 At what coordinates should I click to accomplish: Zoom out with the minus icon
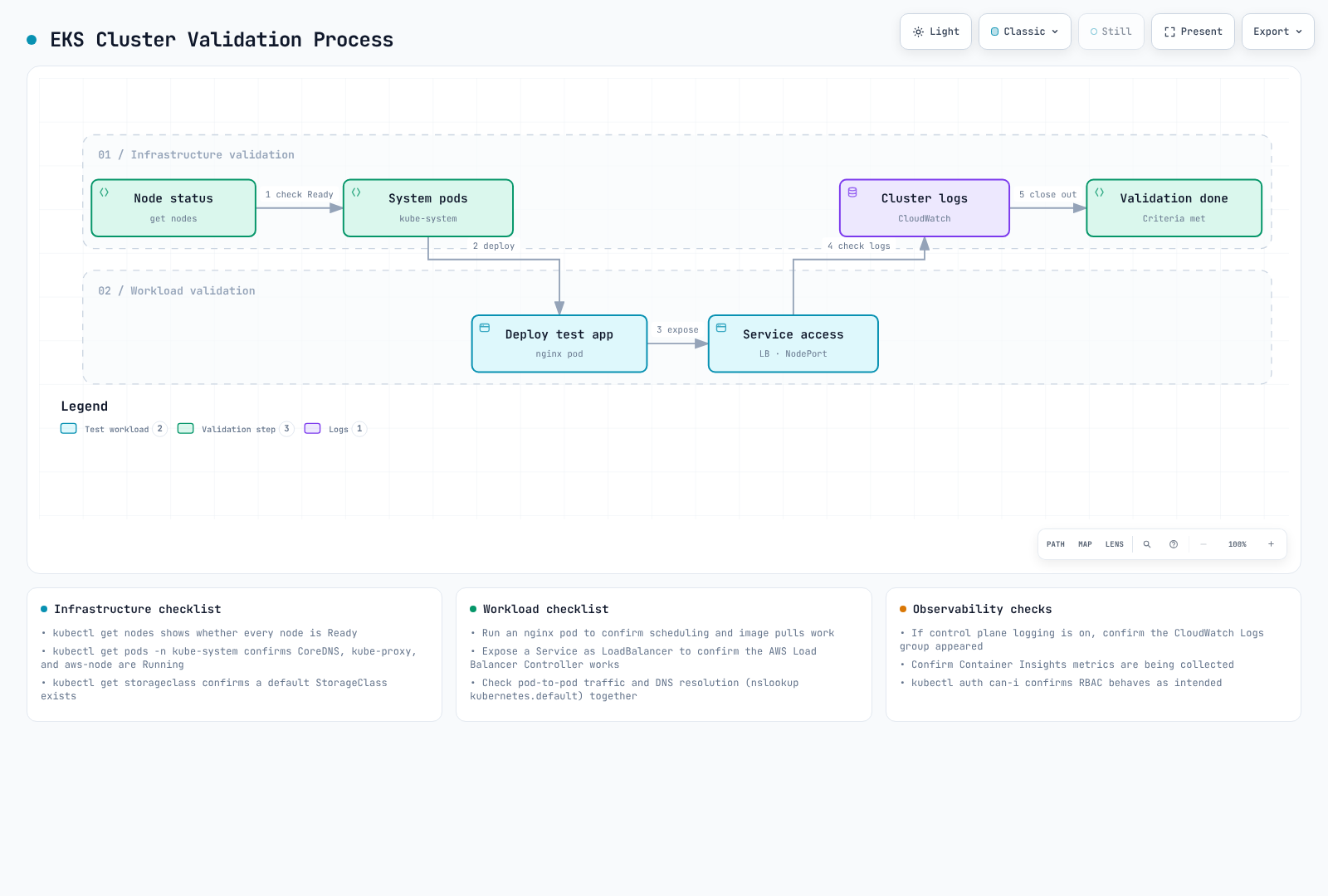1203,544
